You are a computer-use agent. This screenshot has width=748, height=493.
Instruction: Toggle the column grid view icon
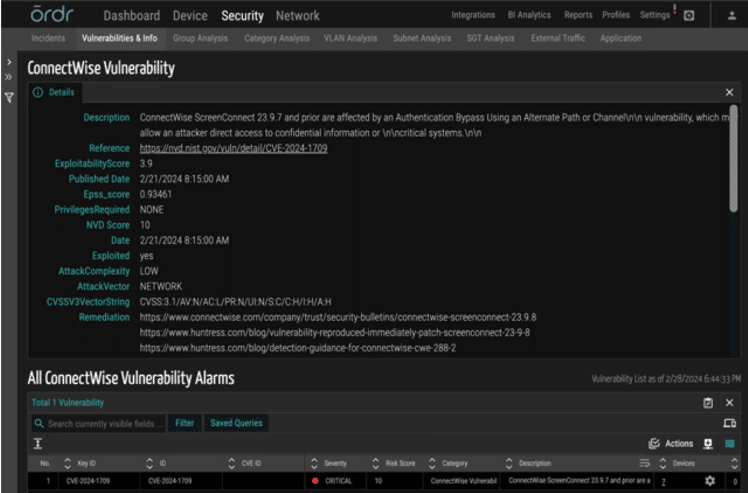tap(730, 444)
